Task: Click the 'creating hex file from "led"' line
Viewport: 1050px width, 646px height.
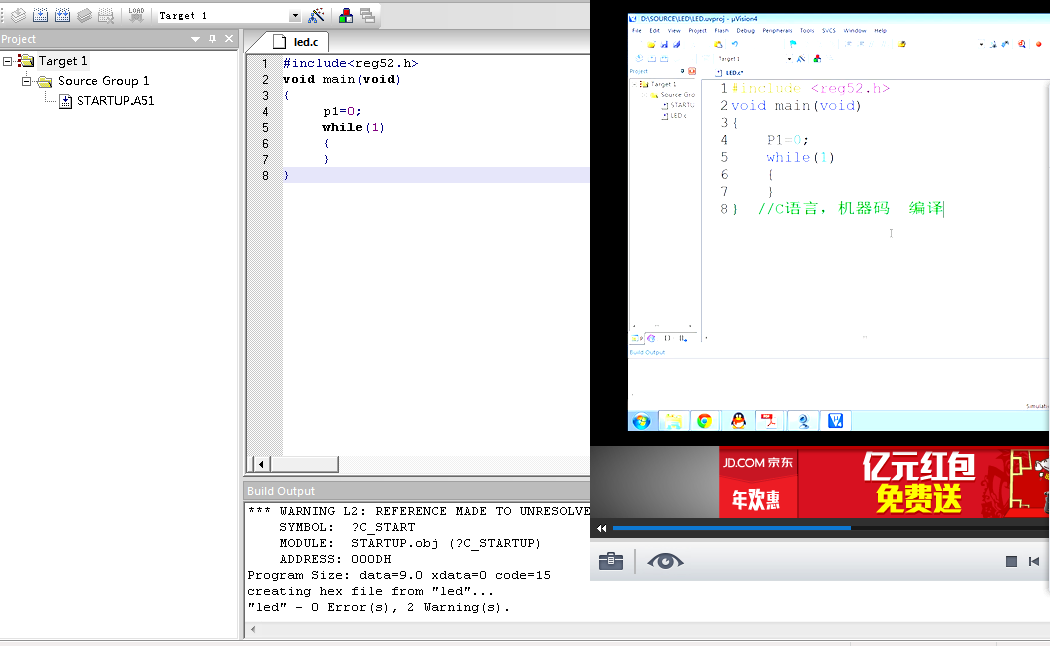Action: [x=370, y=591]
